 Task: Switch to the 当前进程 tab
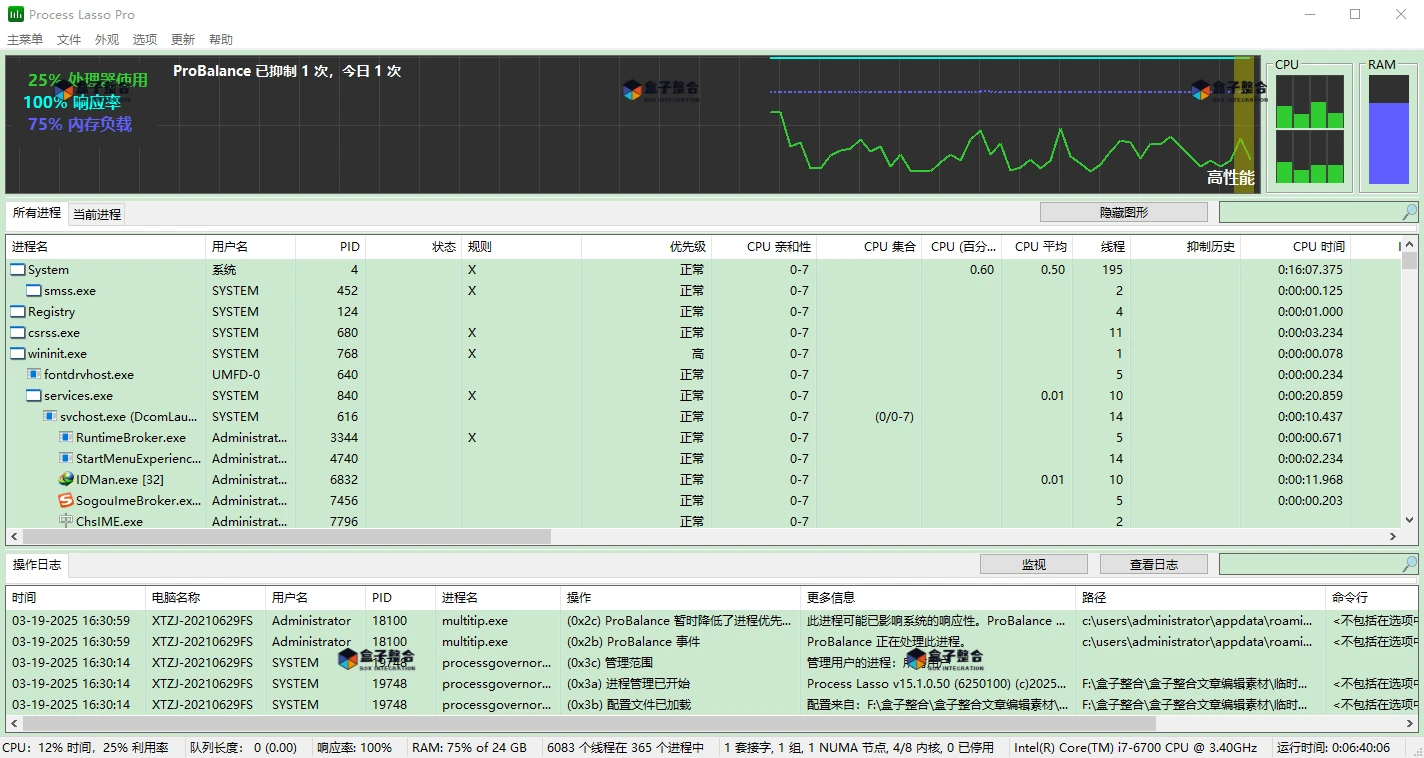coord(97,214)
